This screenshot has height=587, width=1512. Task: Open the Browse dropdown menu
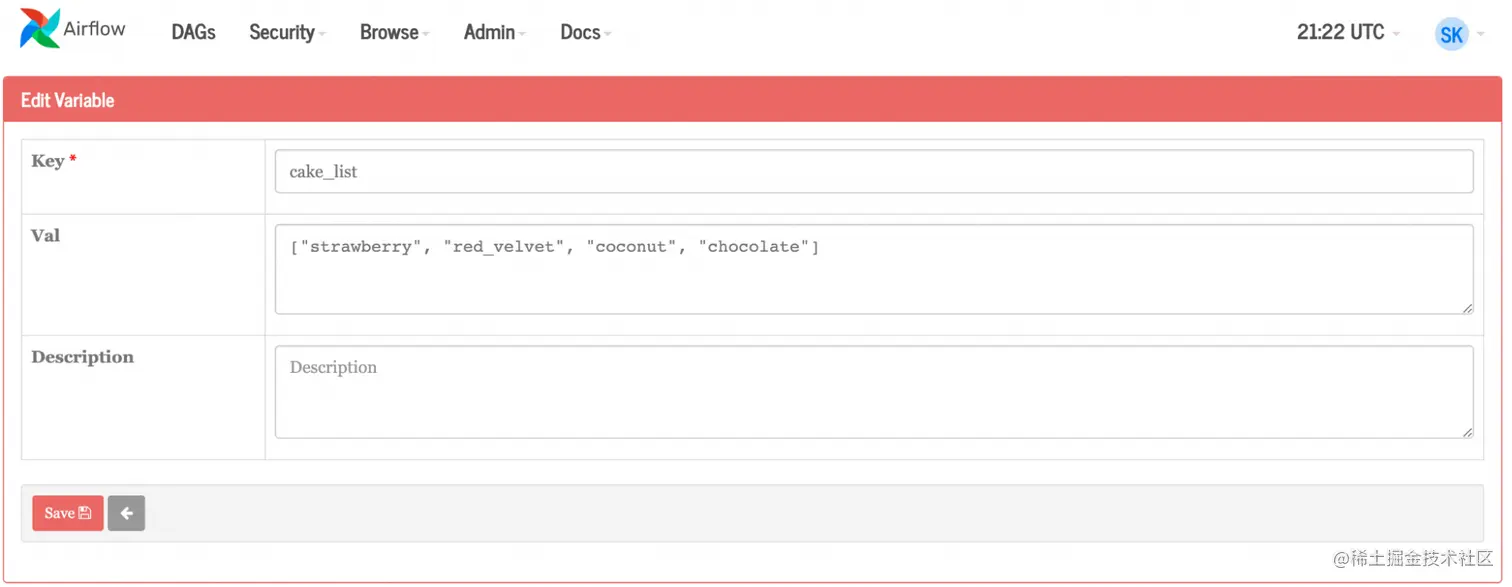coord(389,32)
